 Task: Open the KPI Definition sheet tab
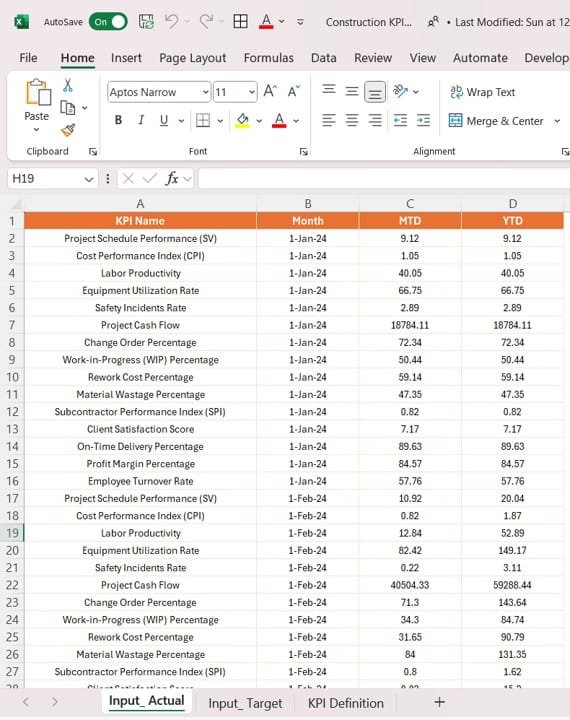(346, 703)
